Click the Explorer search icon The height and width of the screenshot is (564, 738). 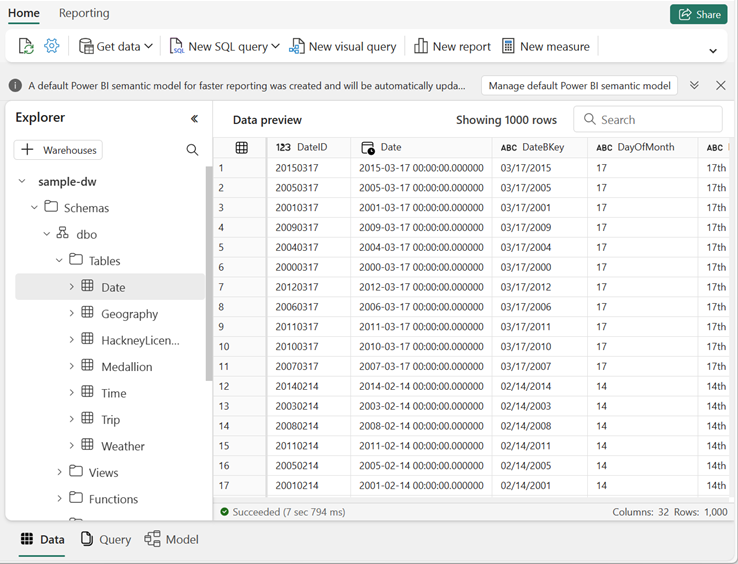pyautogui.click(x=192, y=150)
